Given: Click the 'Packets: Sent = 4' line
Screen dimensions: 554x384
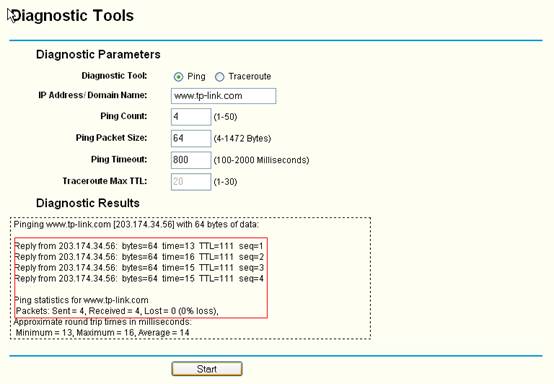Looking at the screenshot, I should 117,311.
